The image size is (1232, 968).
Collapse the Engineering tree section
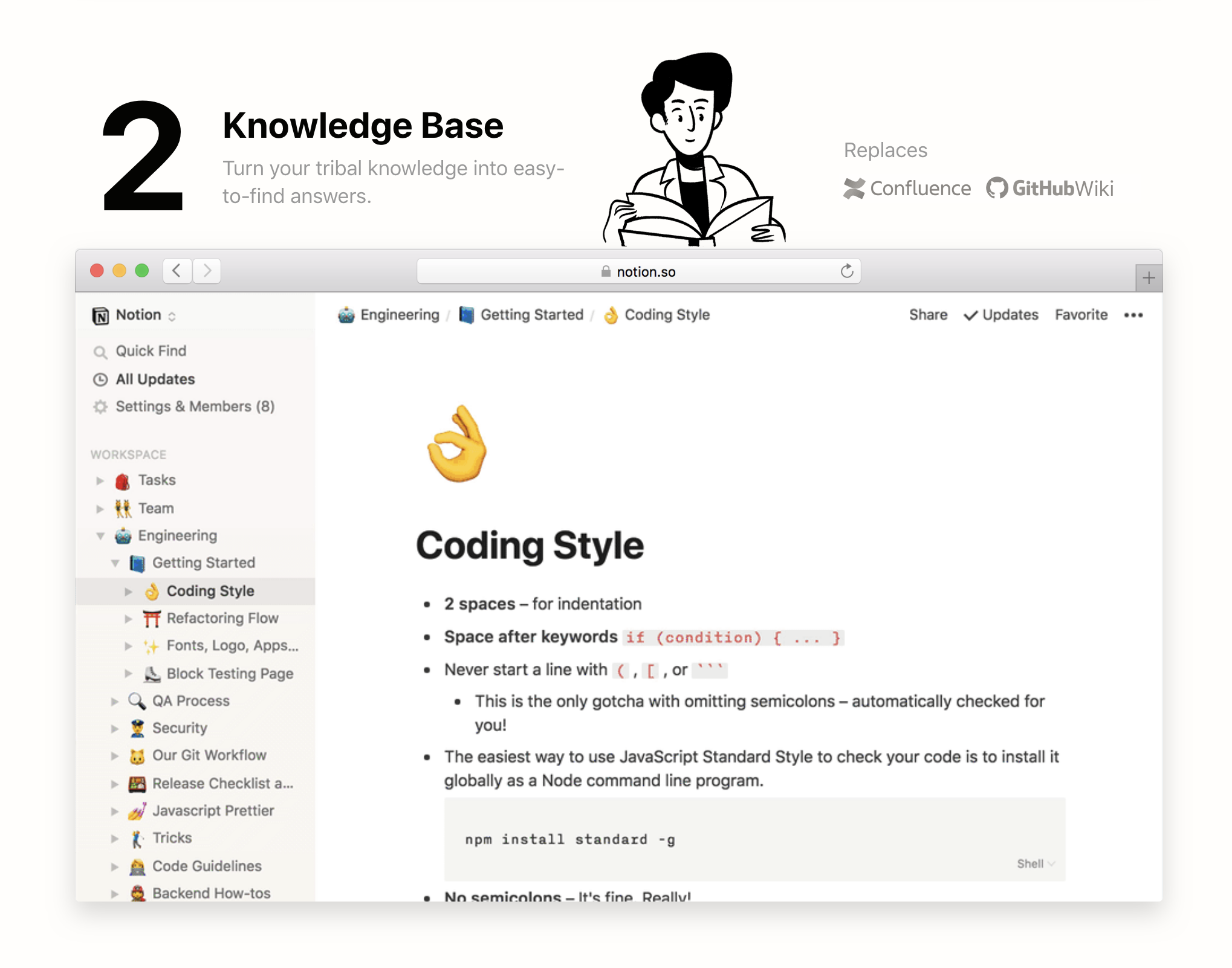click(100, 536)
